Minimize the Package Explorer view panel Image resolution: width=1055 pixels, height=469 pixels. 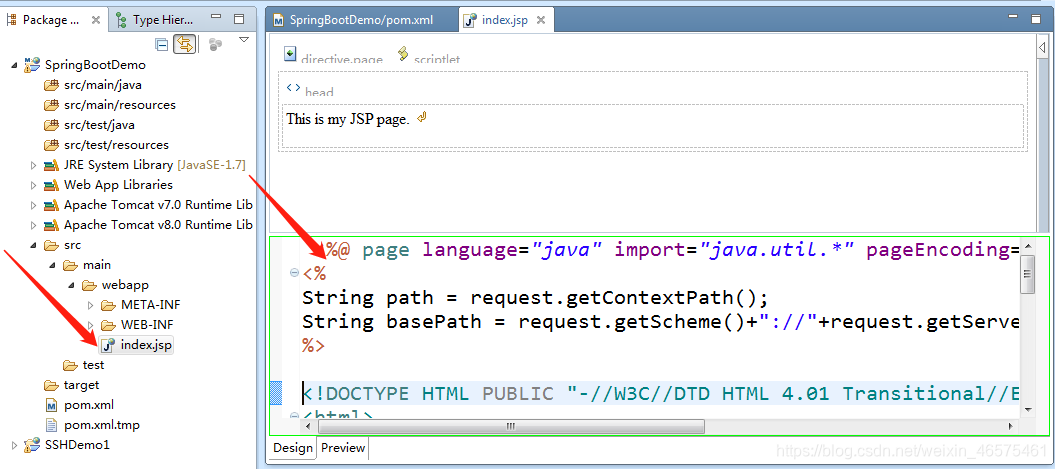[x=215, y=17]
